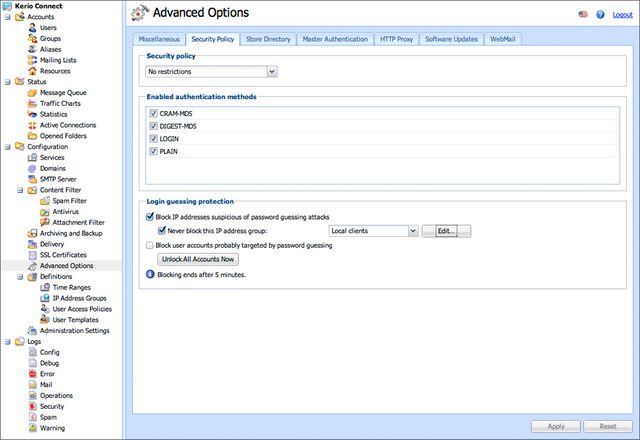Switch to Software Updates tab
This screenshot has width=640, height=440.
451,39
